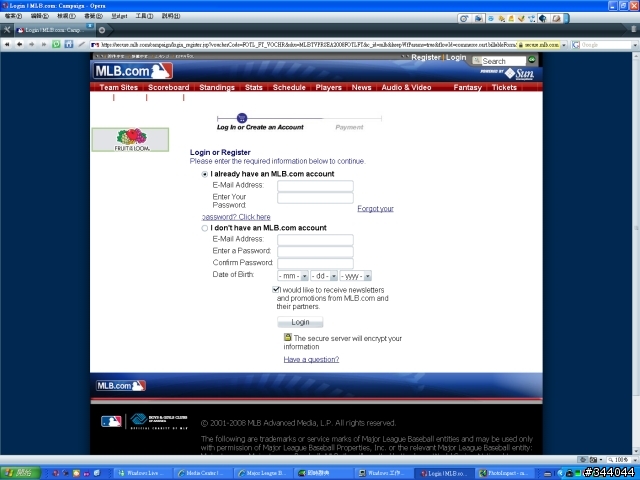Expand the Google search box dropdown arrow
Image resolution: width=640 pixels, height=480 pixels.
[635, 45]
